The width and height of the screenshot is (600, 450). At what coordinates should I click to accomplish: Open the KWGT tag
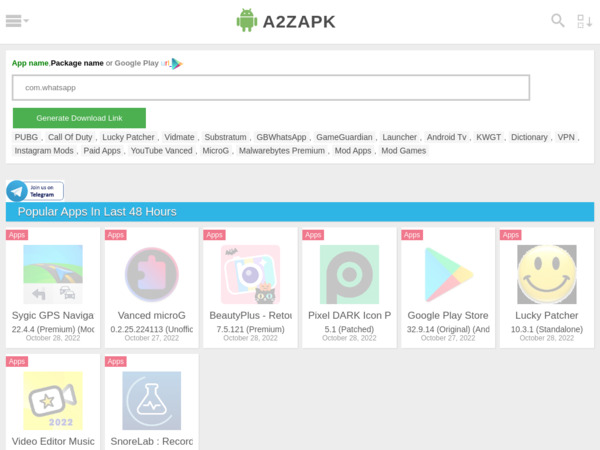pos(488,137)
